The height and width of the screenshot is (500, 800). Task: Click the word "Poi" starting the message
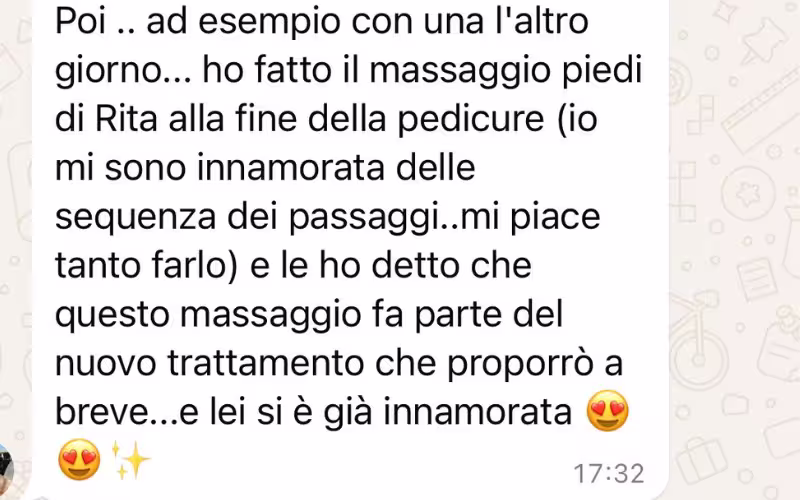[79, 21]
